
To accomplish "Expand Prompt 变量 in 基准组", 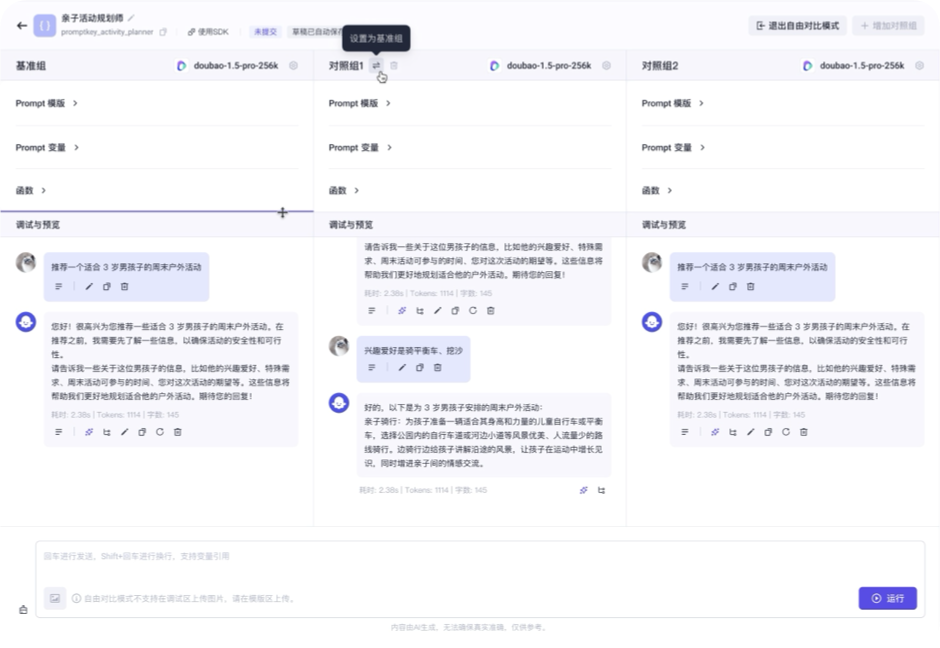I will [x=47, y=147].
